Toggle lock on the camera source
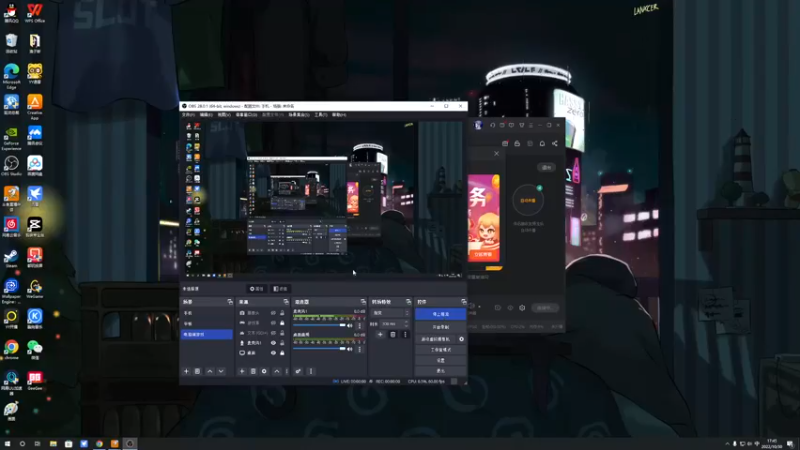 [282, 313]
